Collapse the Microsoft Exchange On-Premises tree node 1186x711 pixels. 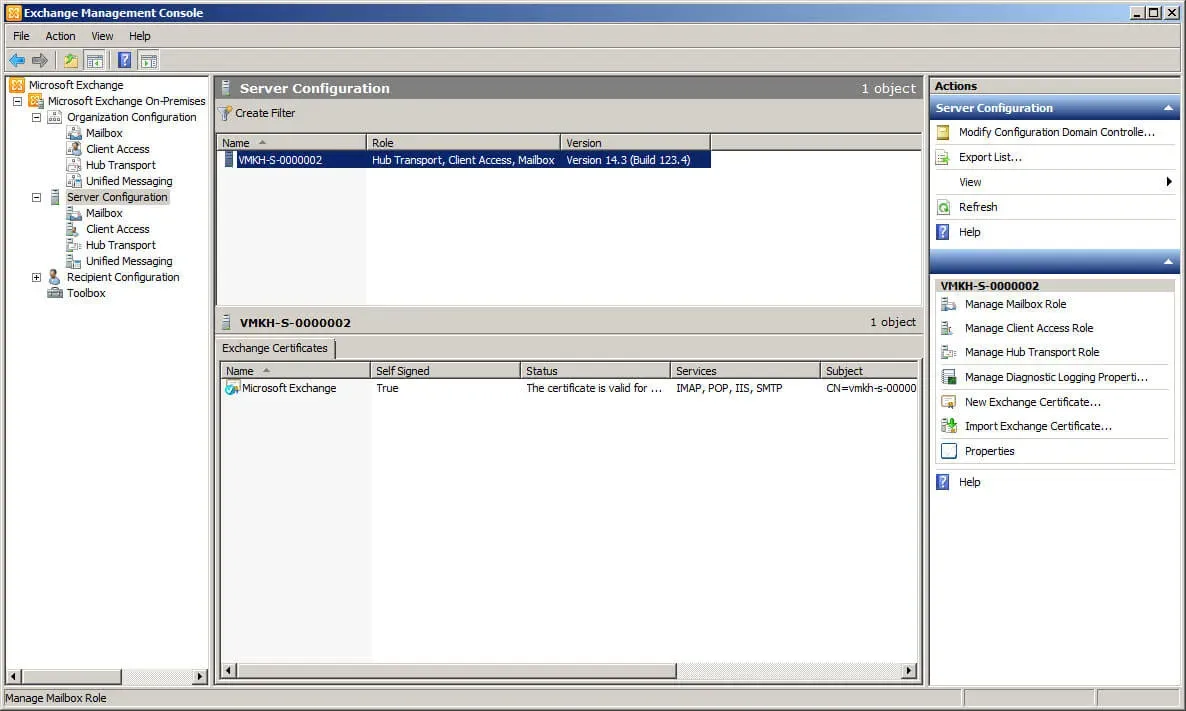pos(17,101)
